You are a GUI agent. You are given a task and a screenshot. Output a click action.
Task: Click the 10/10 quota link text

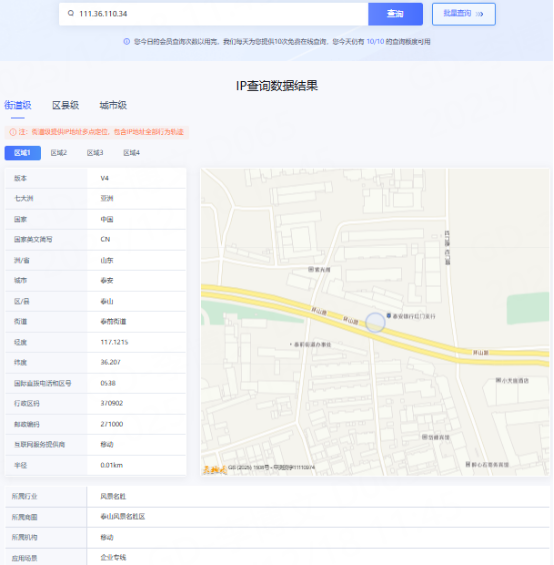coord(375,42)
